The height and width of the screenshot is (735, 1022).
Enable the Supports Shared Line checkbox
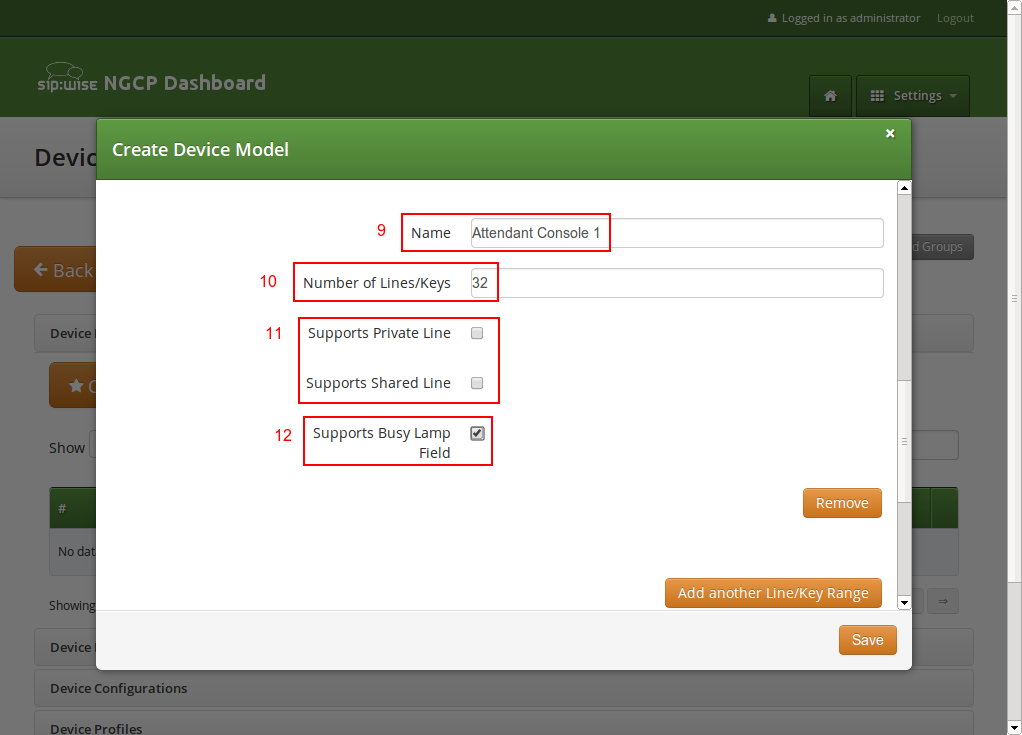pyautogui.click(x=477, y=383)
